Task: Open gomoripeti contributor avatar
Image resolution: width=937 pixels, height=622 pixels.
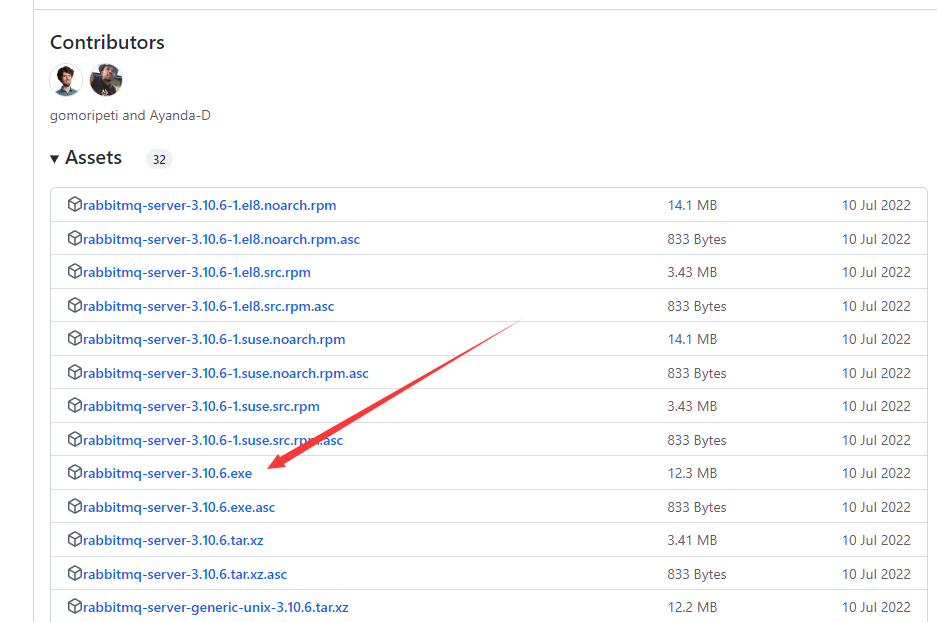Action: coord(66,80)
